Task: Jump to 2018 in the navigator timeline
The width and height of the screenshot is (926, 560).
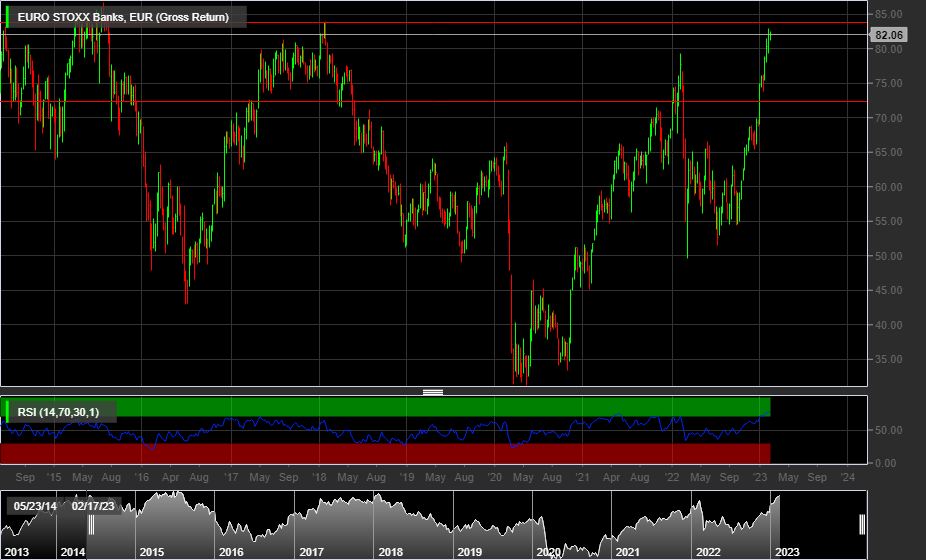Action: (390, 552)
